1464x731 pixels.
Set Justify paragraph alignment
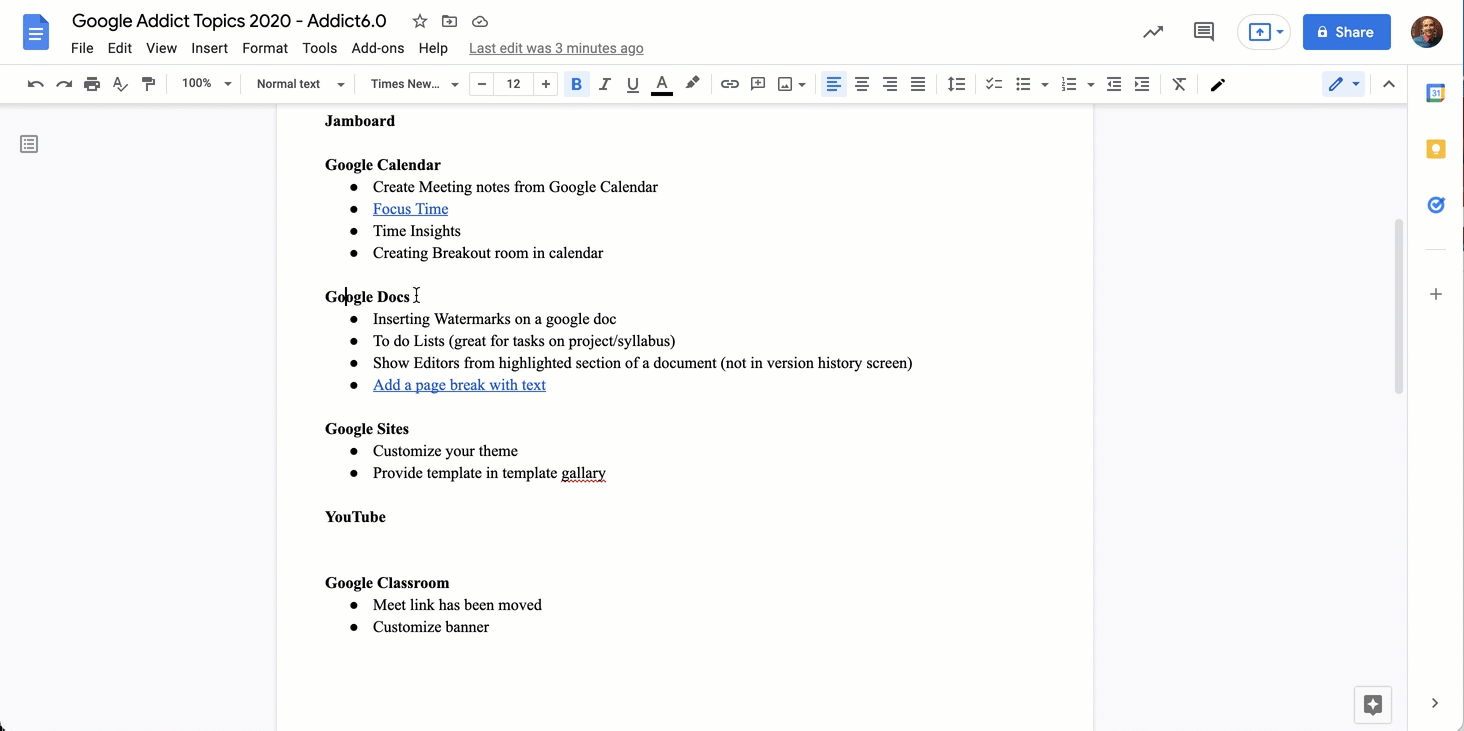point(918,84)
